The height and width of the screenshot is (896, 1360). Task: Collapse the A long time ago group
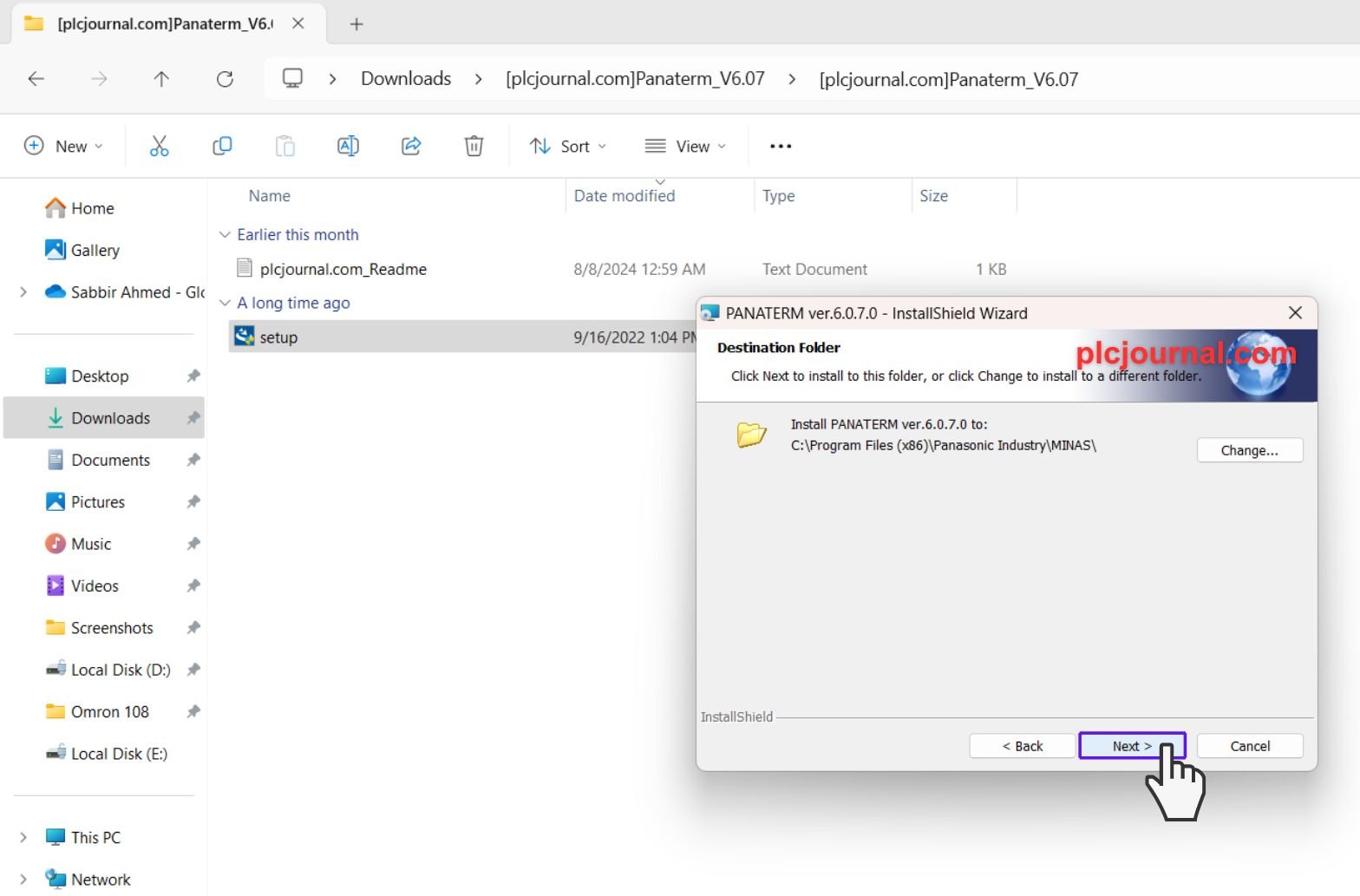coord(225,303)
